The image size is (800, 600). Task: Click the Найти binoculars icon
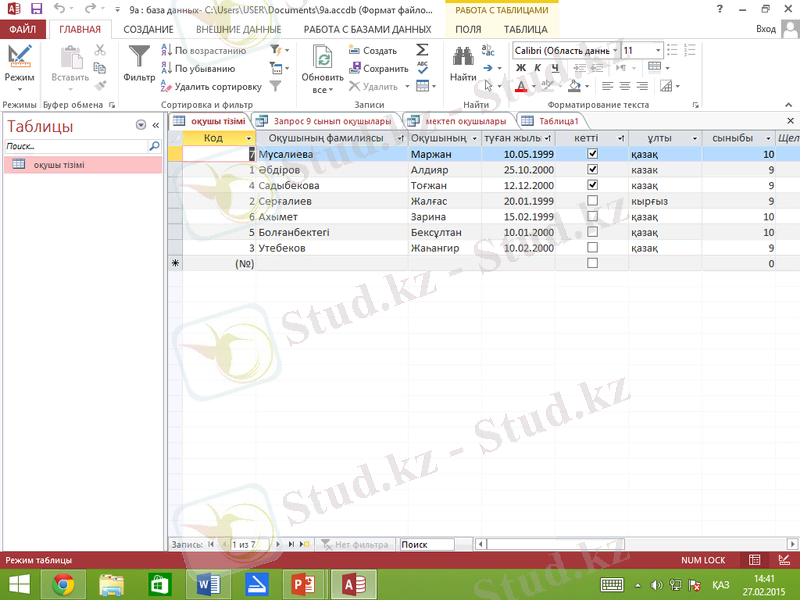pyautogui.click(x=462, y=57)
